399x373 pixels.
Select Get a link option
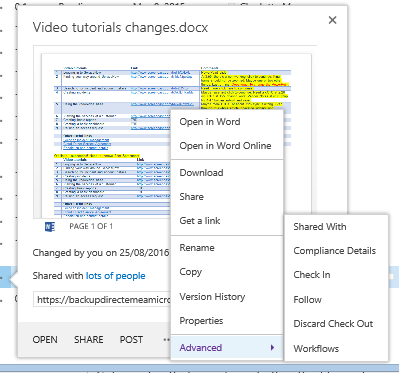click(227, 221)
